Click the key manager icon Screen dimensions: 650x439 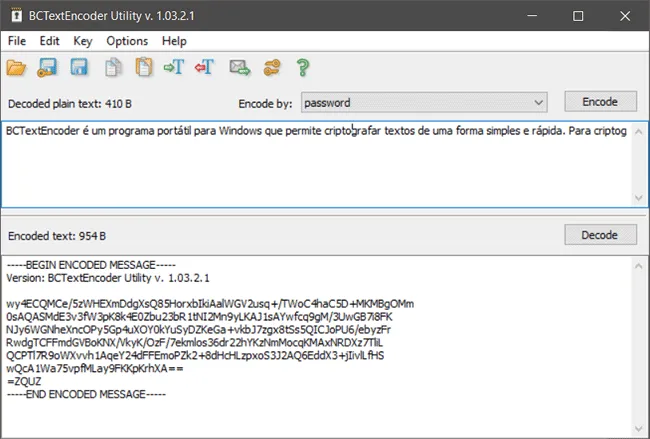pyautogui.click(x=272, y=68)
